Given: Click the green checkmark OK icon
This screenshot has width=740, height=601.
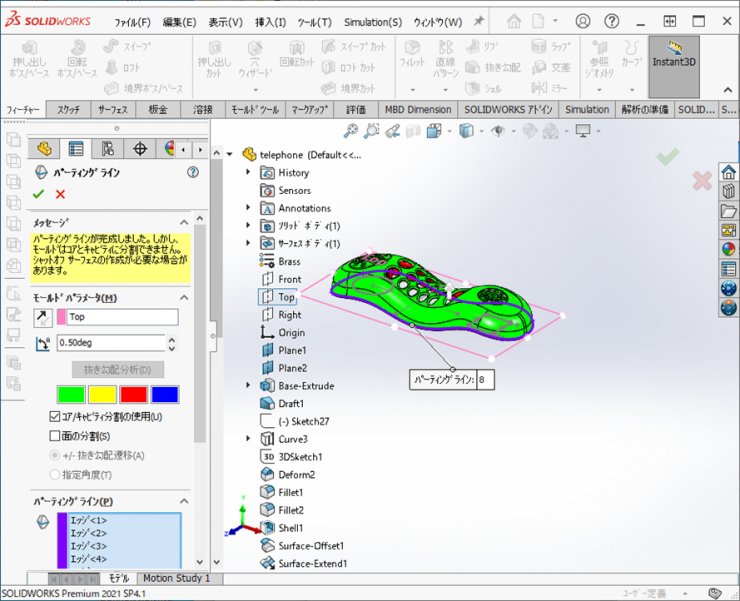Looking at the screenshot, I should (39, 194).
